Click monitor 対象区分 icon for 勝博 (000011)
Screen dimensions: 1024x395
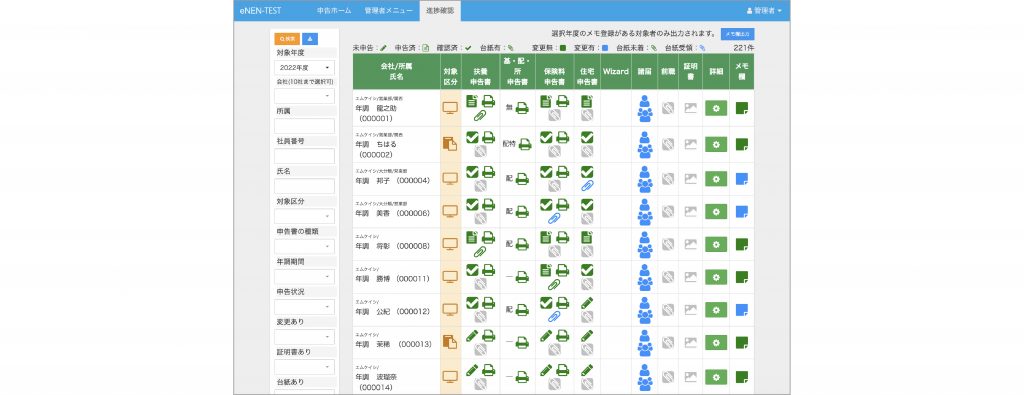pyautogui.click(x=450, y=277)
